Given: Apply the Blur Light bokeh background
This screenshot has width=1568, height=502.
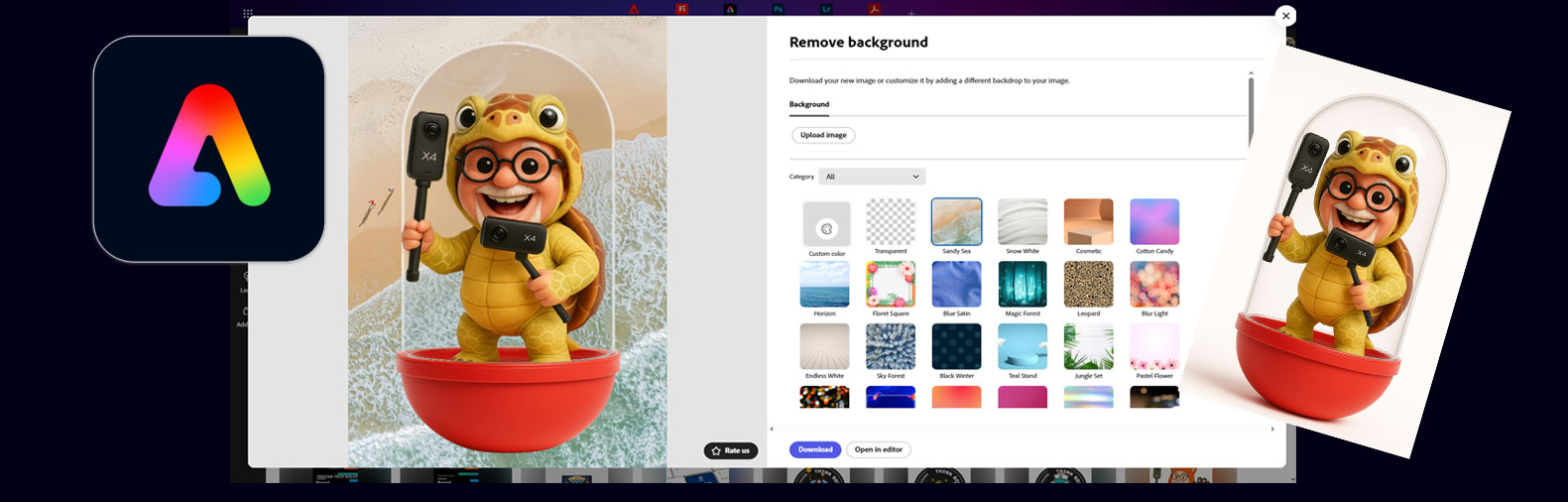Looking at the screenshot, I should [1154, 285].
